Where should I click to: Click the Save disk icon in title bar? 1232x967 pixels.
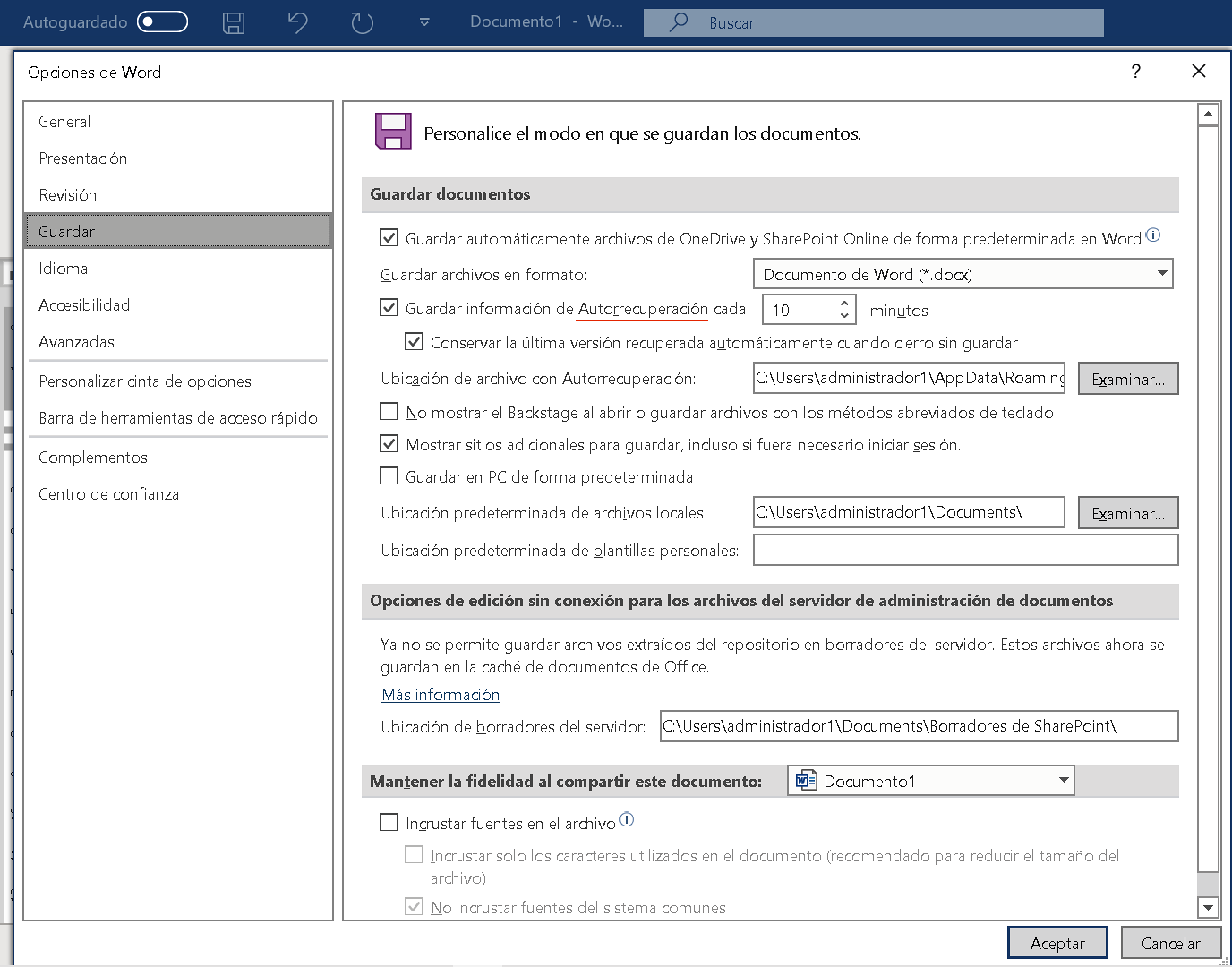click(x=234, y=22)
